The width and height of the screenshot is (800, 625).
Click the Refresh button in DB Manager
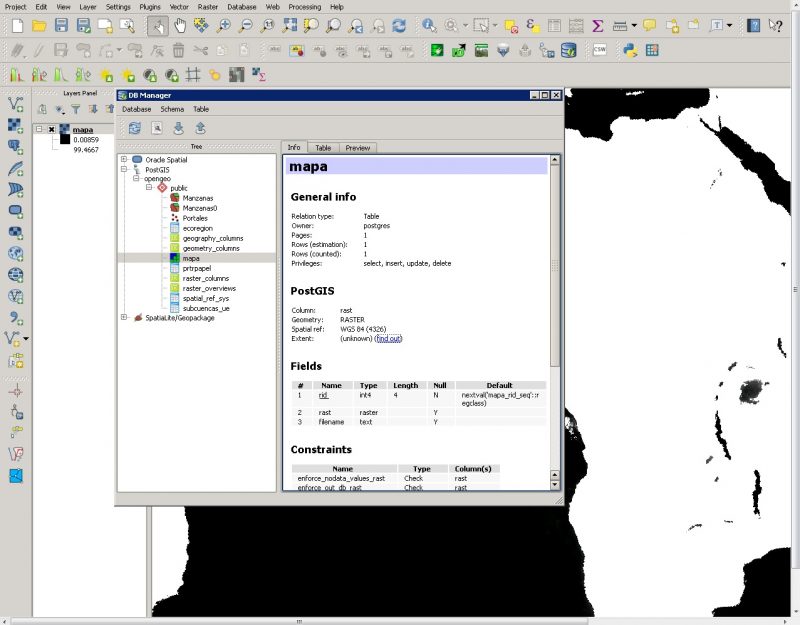click(x=135, y=128)
